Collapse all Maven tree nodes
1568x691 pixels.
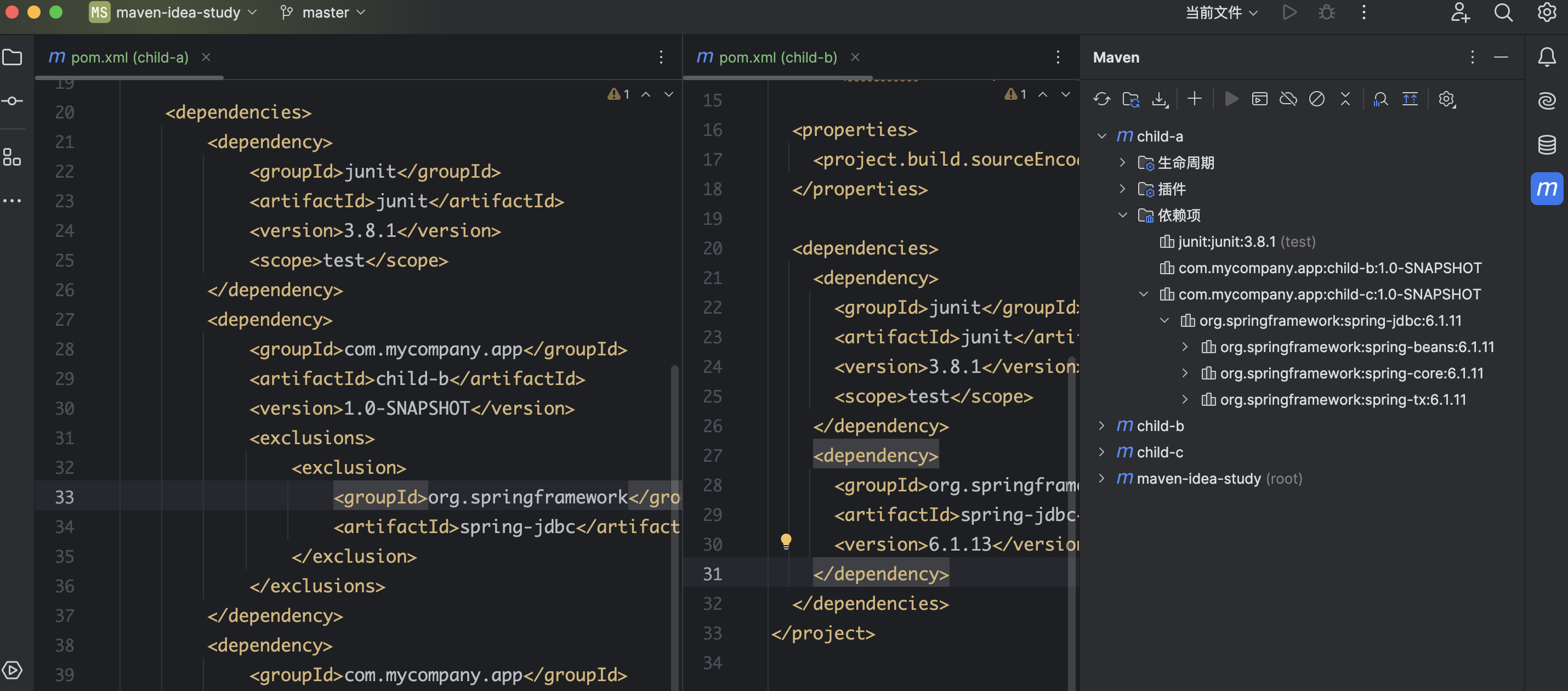pos(1345,99)
